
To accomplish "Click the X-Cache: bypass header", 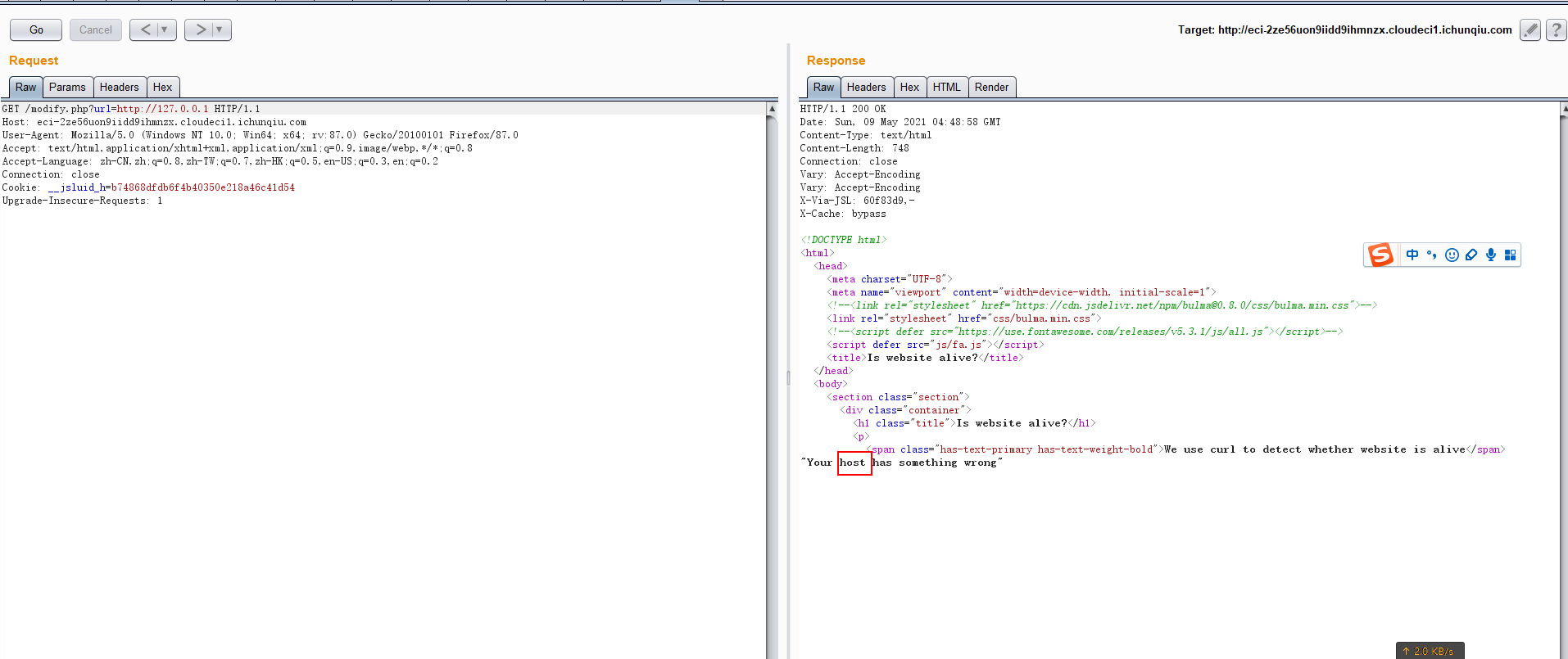I will [x=843, y=214].
